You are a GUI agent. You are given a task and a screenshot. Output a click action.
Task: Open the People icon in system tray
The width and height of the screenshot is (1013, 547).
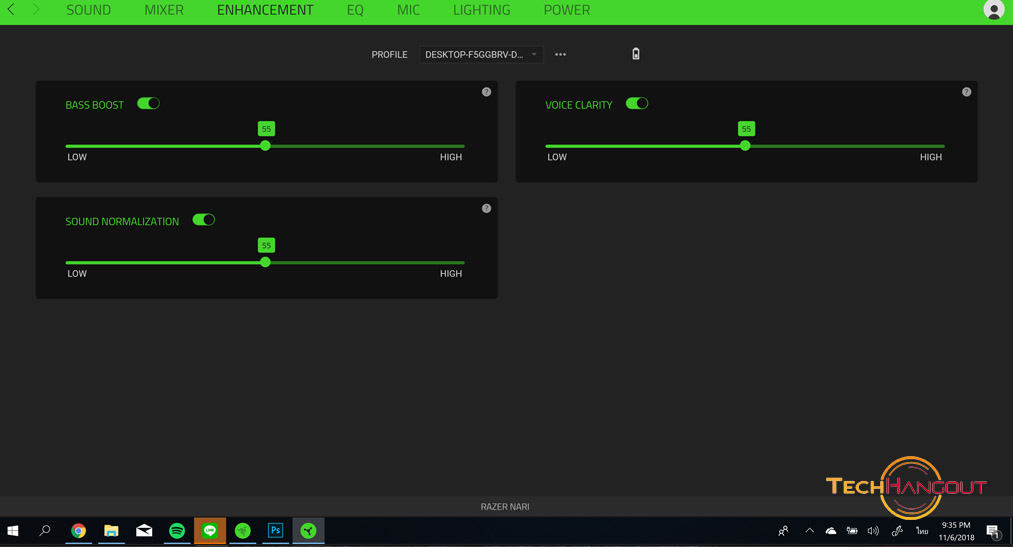[783, 531]
